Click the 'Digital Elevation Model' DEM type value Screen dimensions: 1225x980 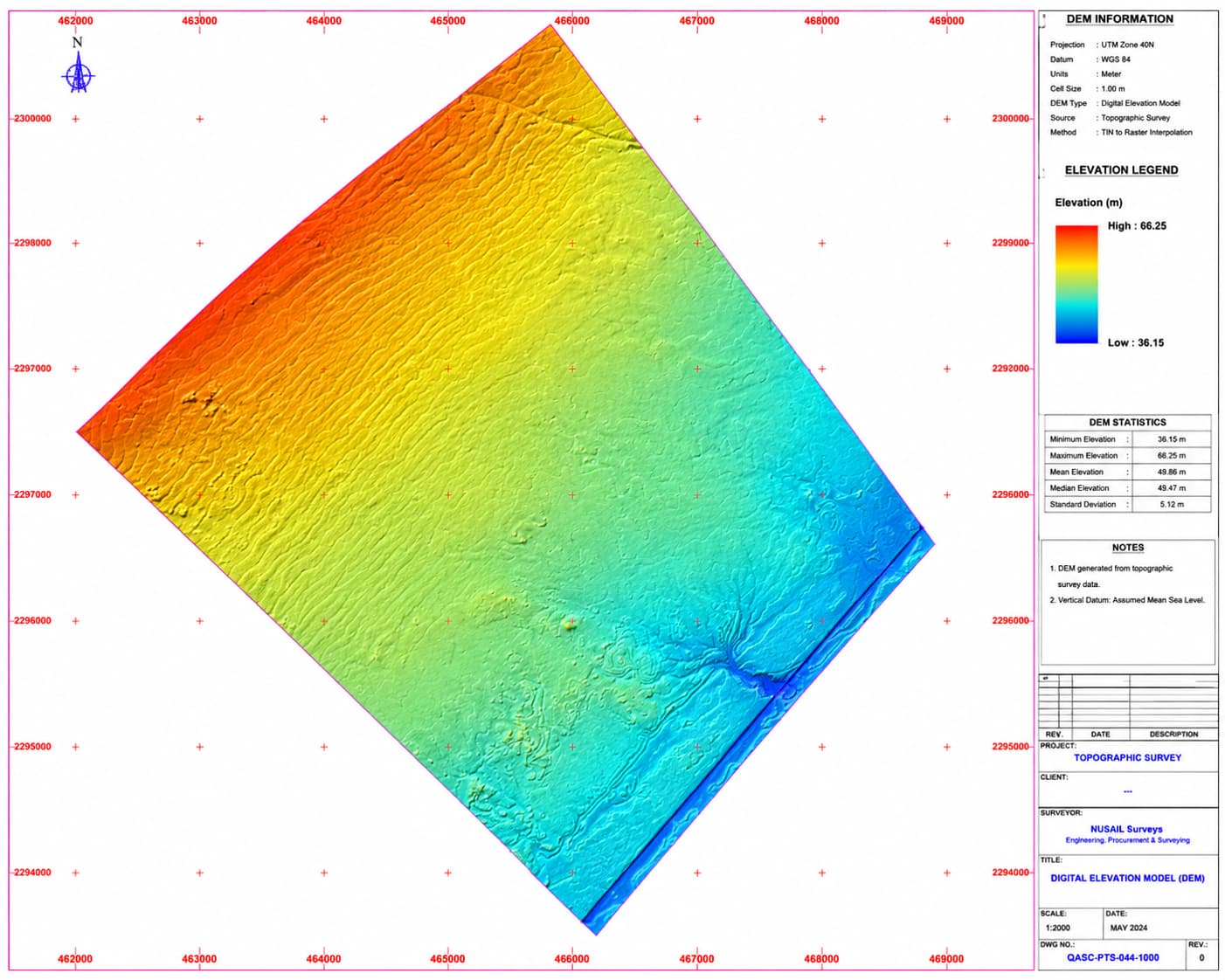coord(1140,103)
